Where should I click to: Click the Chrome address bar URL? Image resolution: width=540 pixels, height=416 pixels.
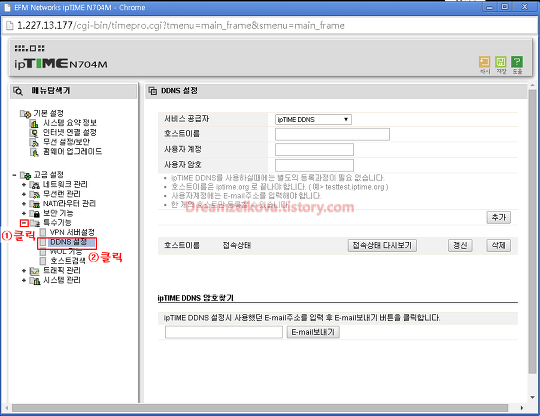[x=181, y=26]
